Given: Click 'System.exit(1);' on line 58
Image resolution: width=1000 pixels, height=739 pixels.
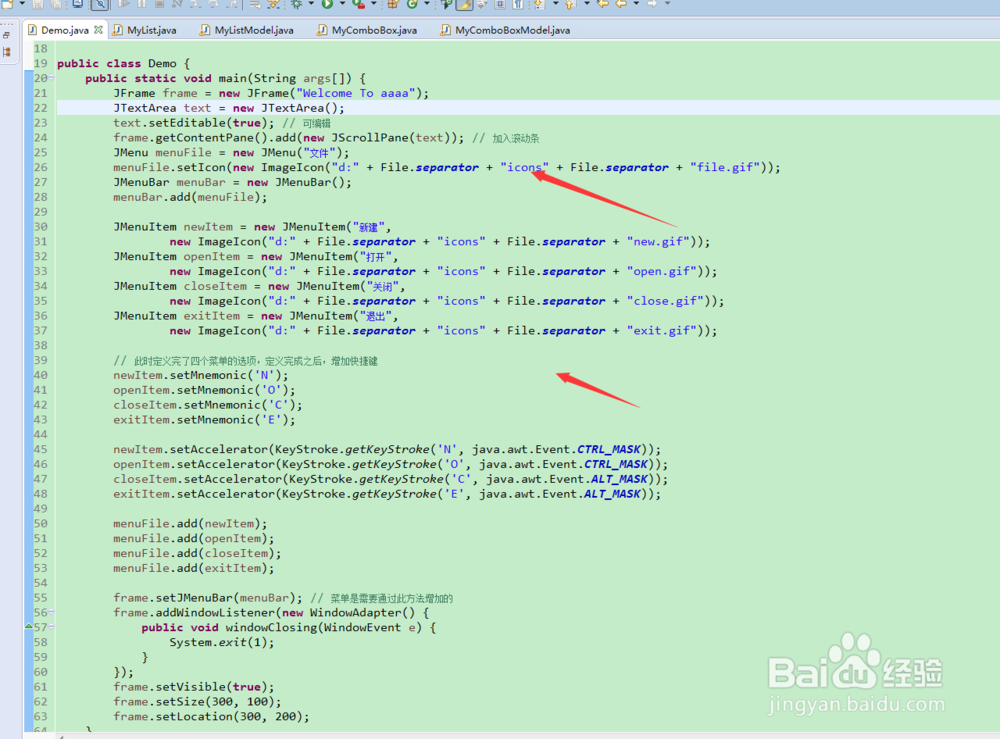Looking at the screenshot, I should click(222, 642).
